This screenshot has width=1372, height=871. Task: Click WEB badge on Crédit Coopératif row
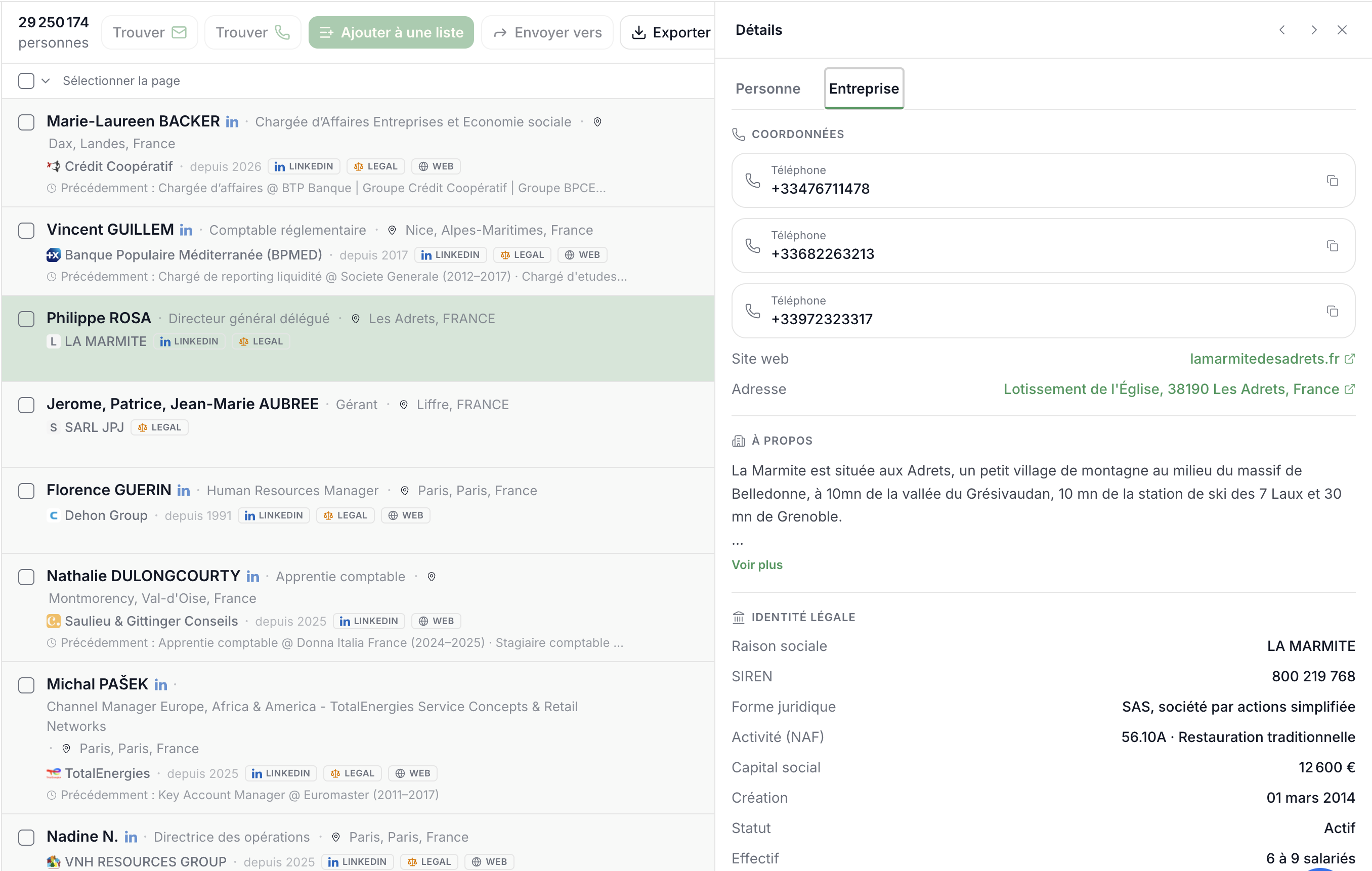pos(436,166)
